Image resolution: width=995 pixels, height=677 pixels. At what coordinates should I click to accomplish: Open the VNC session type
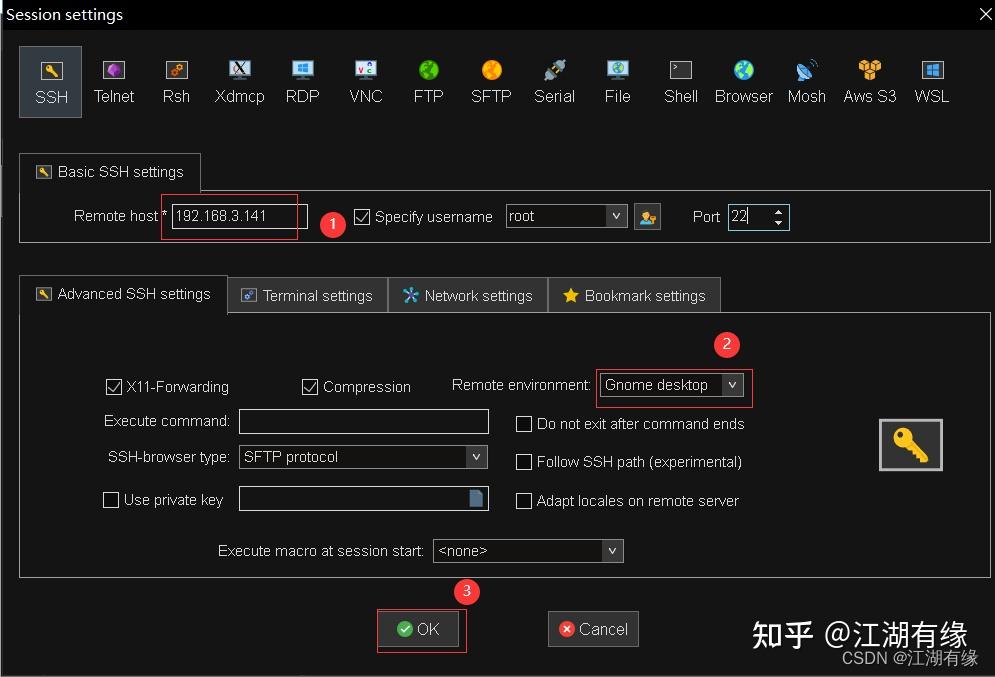pos(366,82)
